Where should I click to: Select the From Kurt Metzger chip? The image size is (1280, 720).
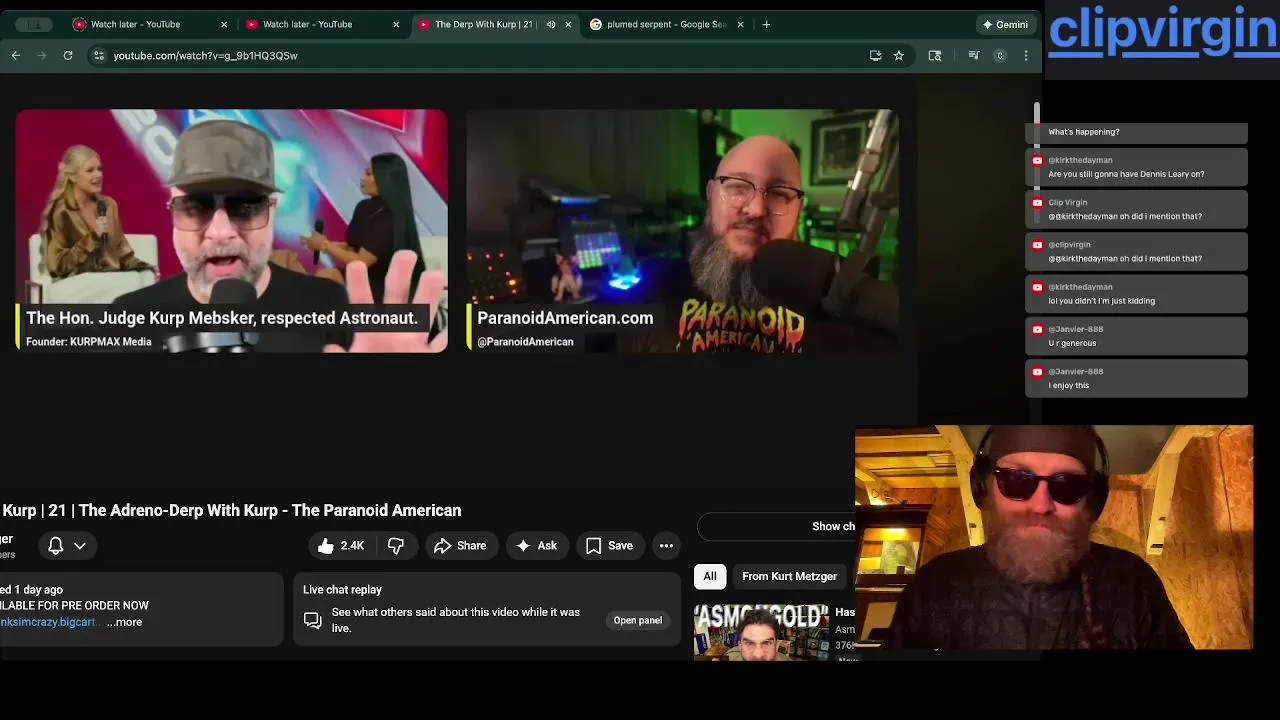click(x=789, y=576)
